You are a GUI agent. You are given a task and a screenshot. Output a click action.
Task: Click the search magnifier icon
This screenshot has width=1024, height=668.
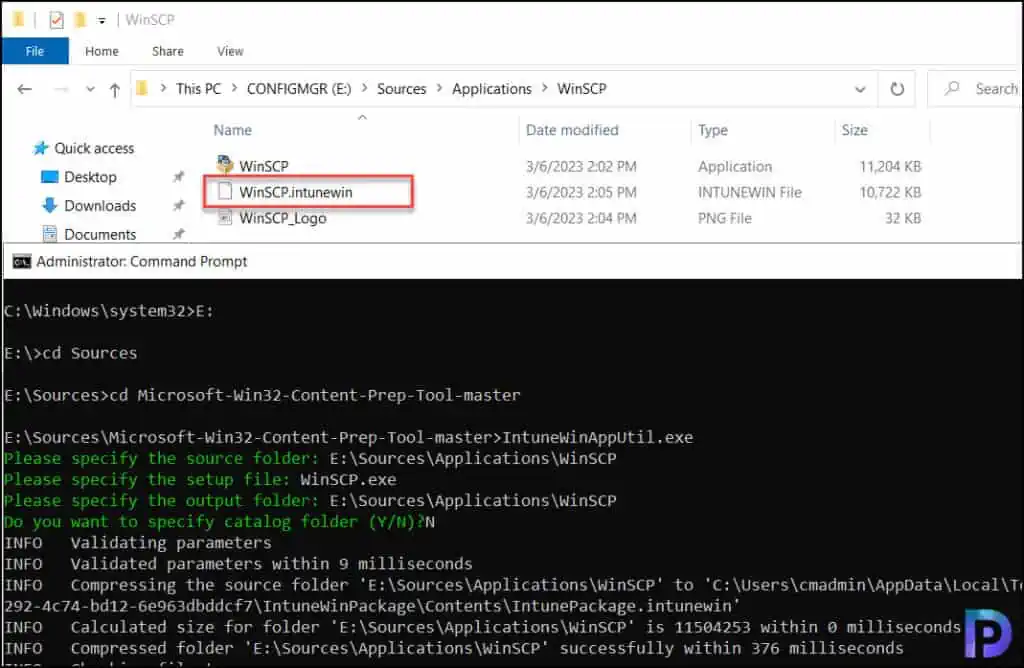coord(952,87)
